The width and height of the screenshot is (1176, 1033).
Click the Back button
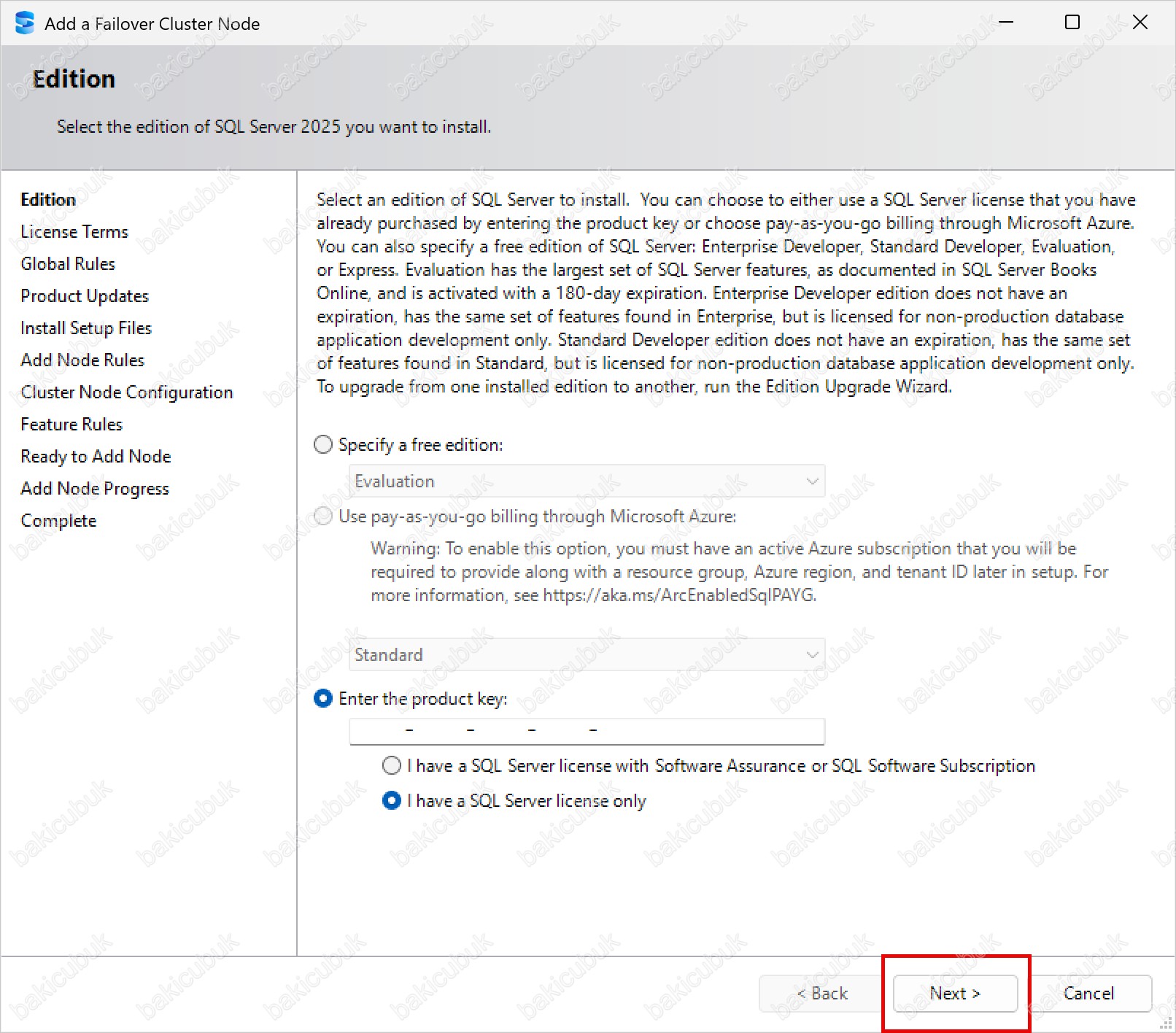pos(821,993)
